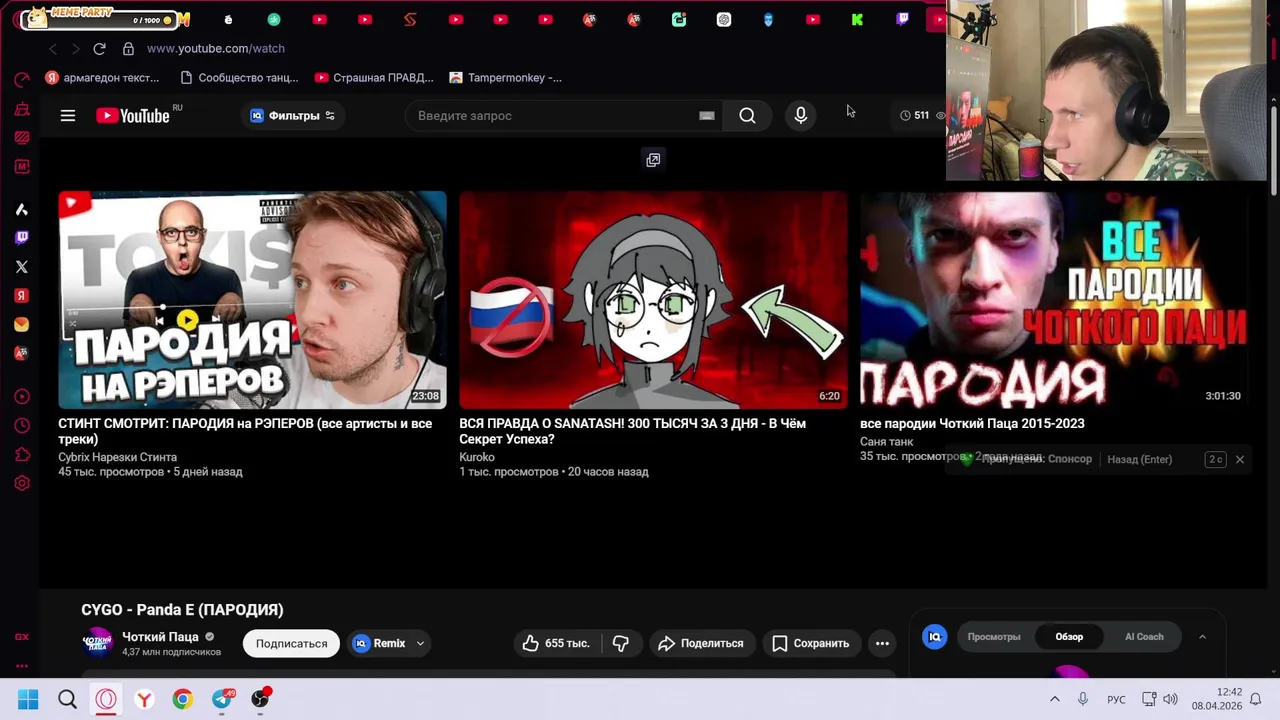Open the Страшная ПРАВД... bookmark

(x=374, y=78)
